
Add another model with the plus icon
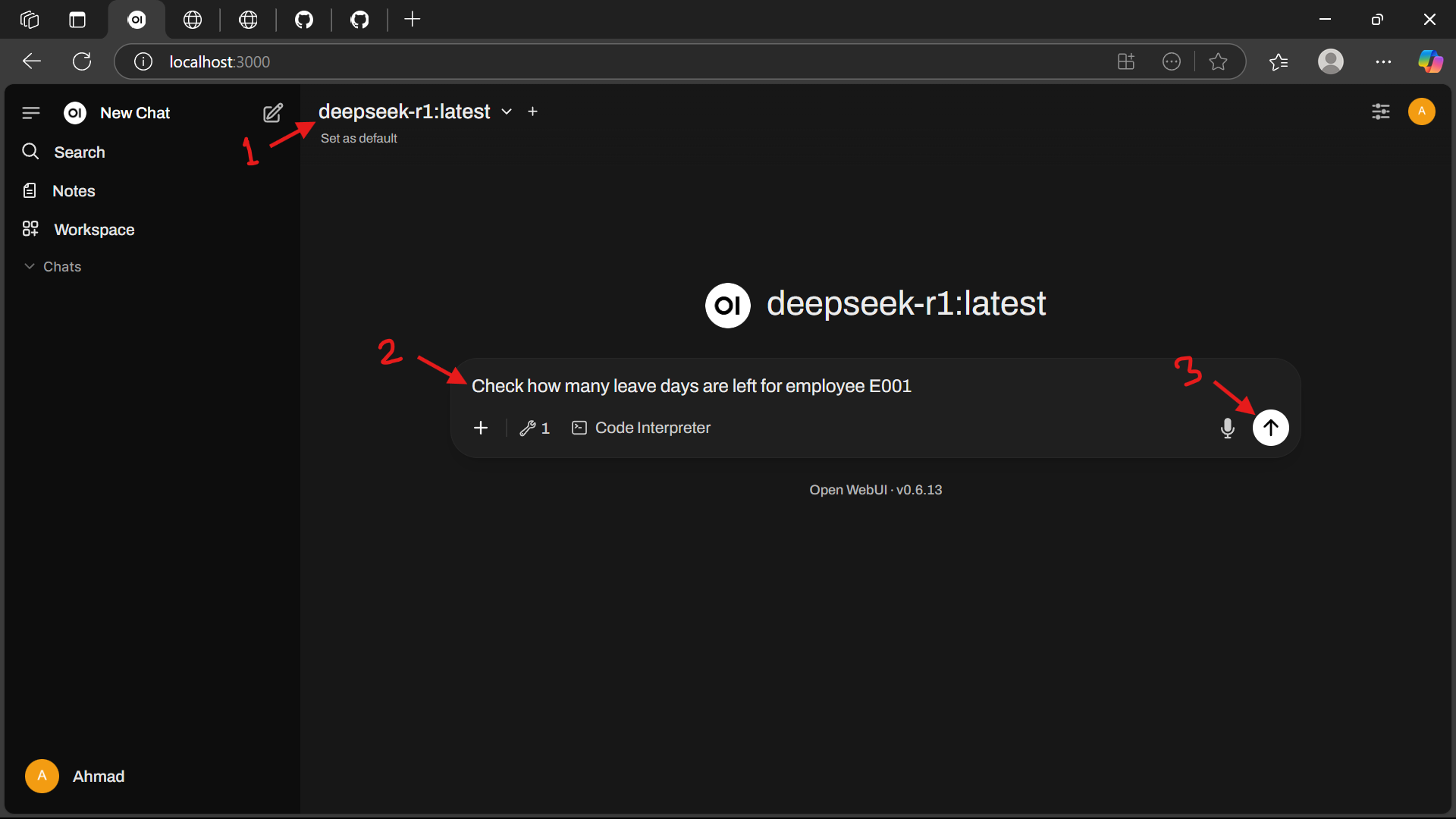click(533, 111)
